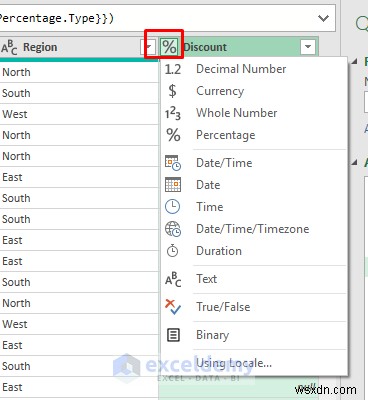Click the Binary document icon
The width and height of the screenshot is (368, 400).
click(x=173, y=335)
